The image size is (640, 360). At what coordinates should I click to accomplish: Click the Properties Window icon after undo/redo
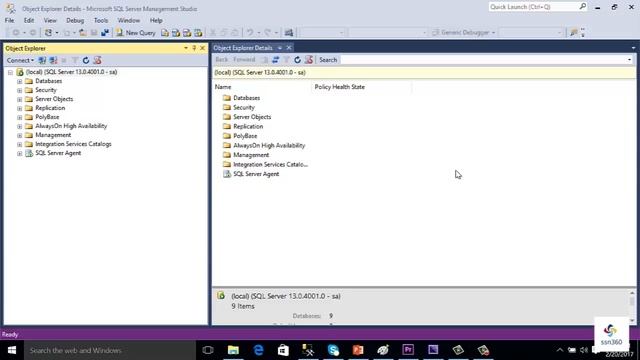289,33
